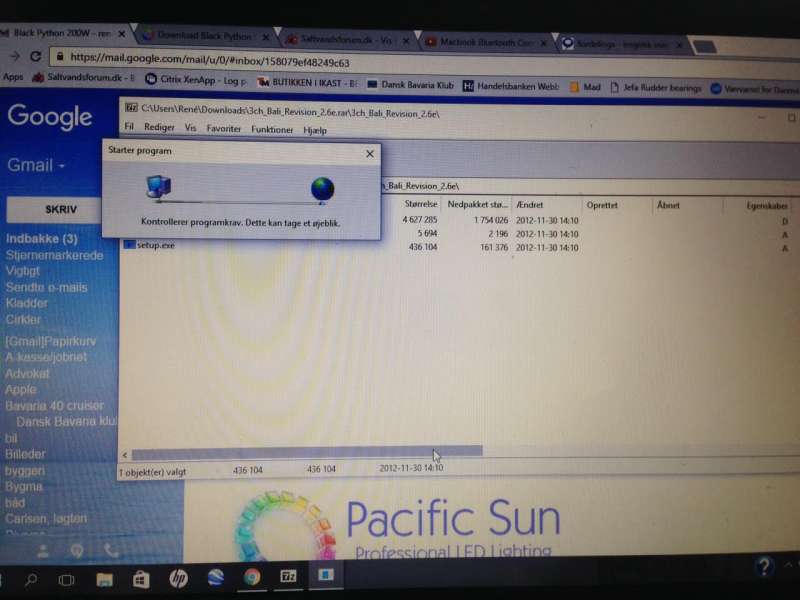Open the Favoritter menu
The height and width of the screenshot is (600, 800).
pyautogui.click(x=223, y=129)
